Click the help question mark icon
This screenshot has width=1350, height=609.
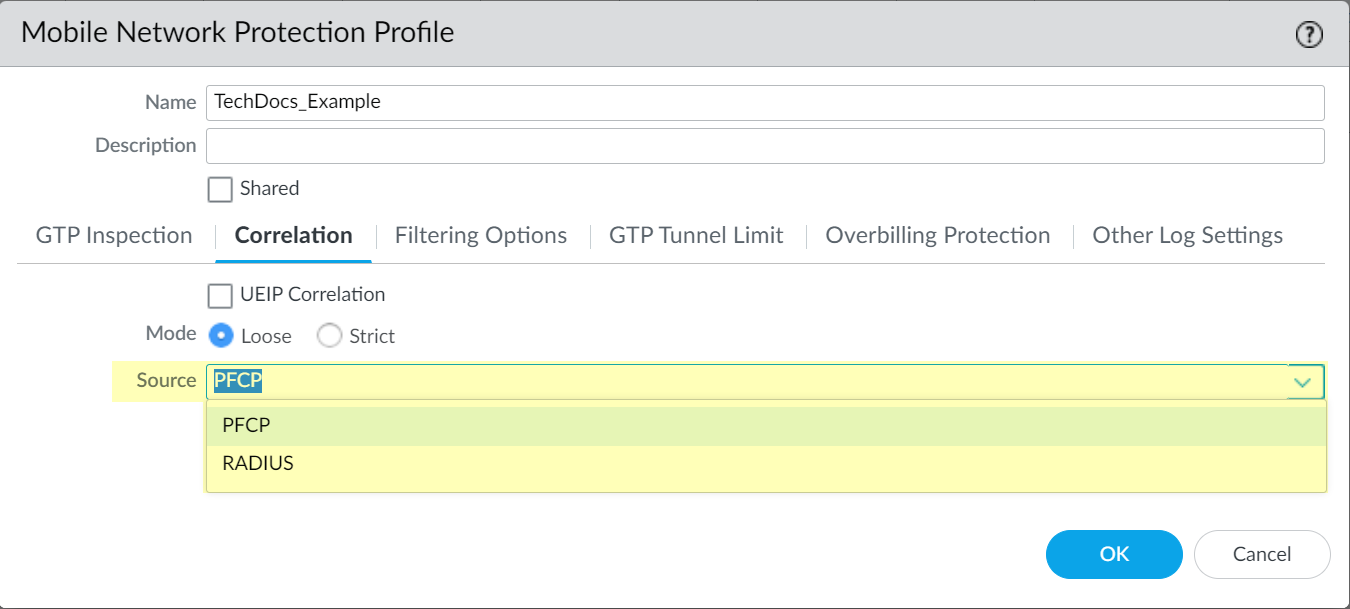[x=1308, y=35]
